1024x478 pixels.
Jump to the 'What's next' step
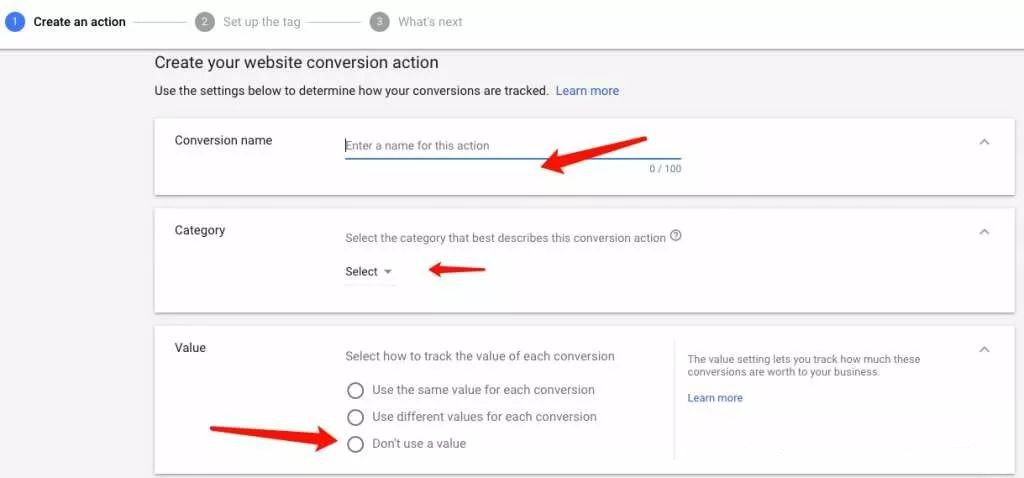pos(430,21)
